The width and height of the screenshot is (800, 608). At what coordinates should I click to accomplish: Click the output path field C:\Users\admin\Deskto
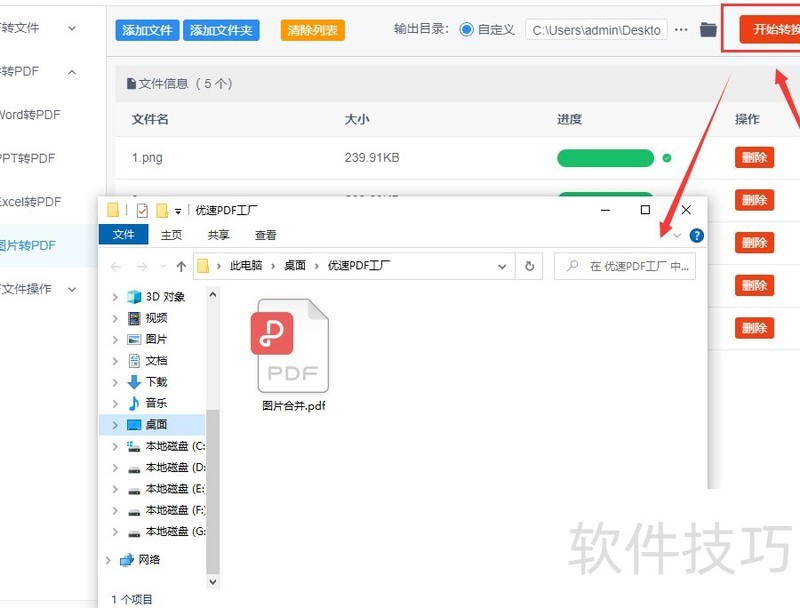point(596,30)
